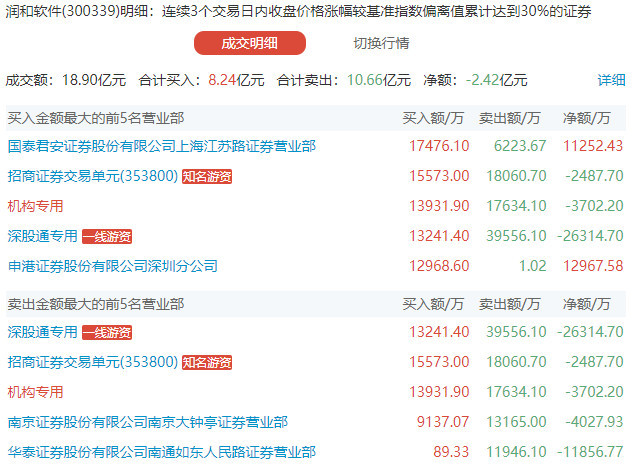Click the buy amount 12968.60
The height and width of the screenshot is (470, 632).
click(439, 266)
